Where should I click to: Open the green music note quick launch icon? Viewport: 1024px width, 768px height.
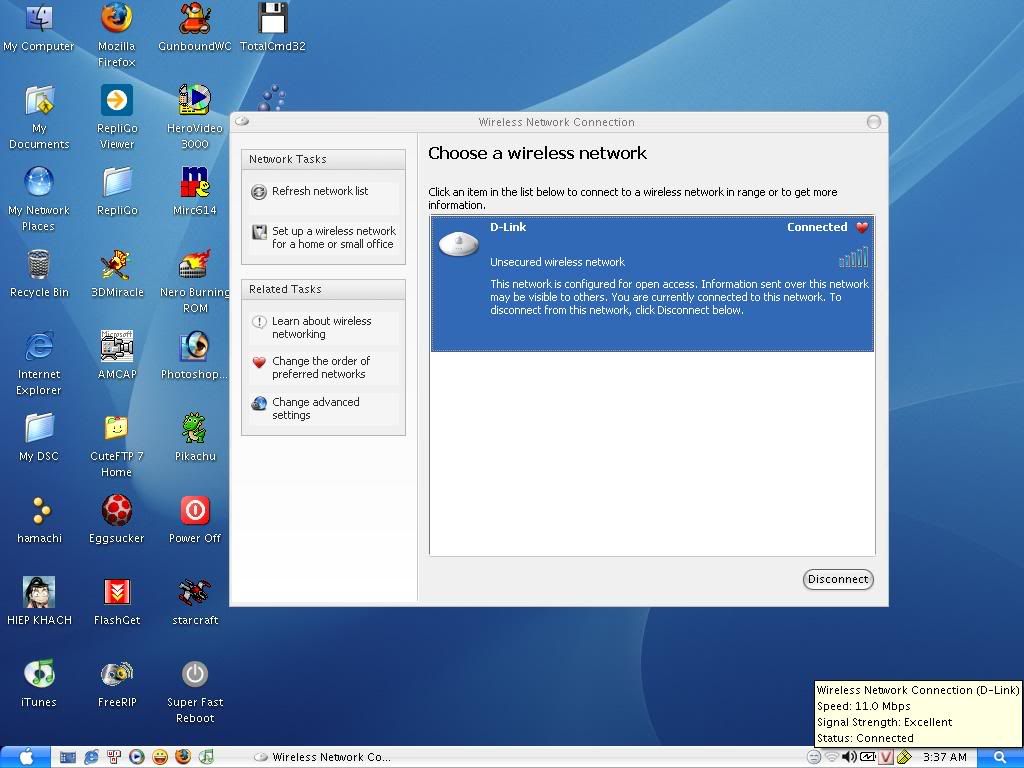pyautogui.click(x=206, y=757)
